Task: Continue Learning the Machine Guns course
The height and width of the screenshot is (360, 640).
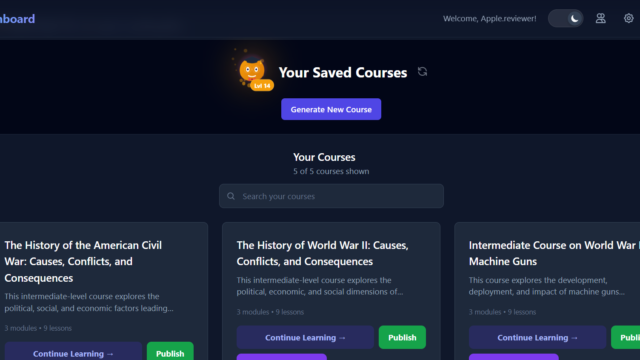Action: pos(538,338)
